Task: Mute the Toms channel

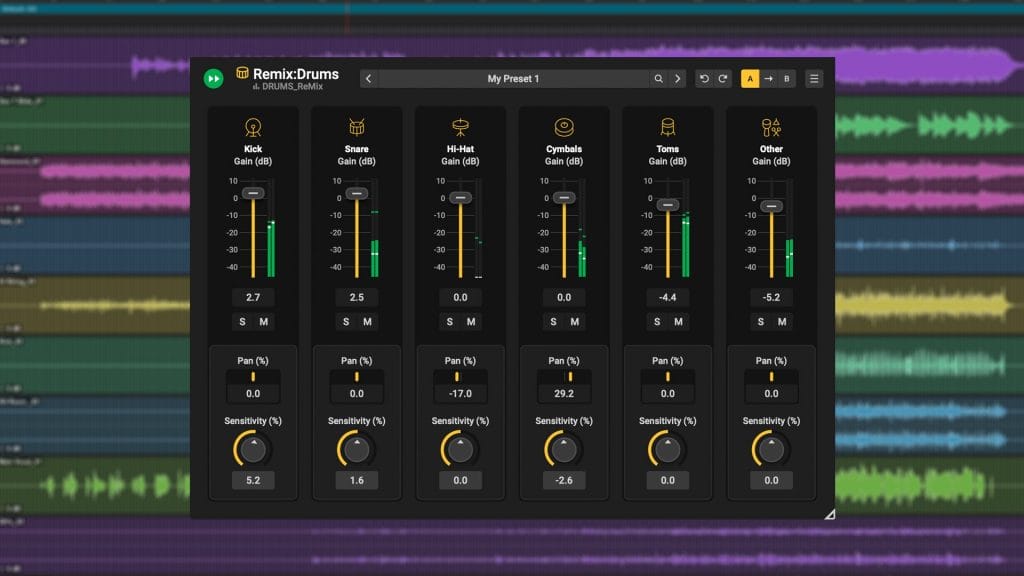Action: point(679,322)
